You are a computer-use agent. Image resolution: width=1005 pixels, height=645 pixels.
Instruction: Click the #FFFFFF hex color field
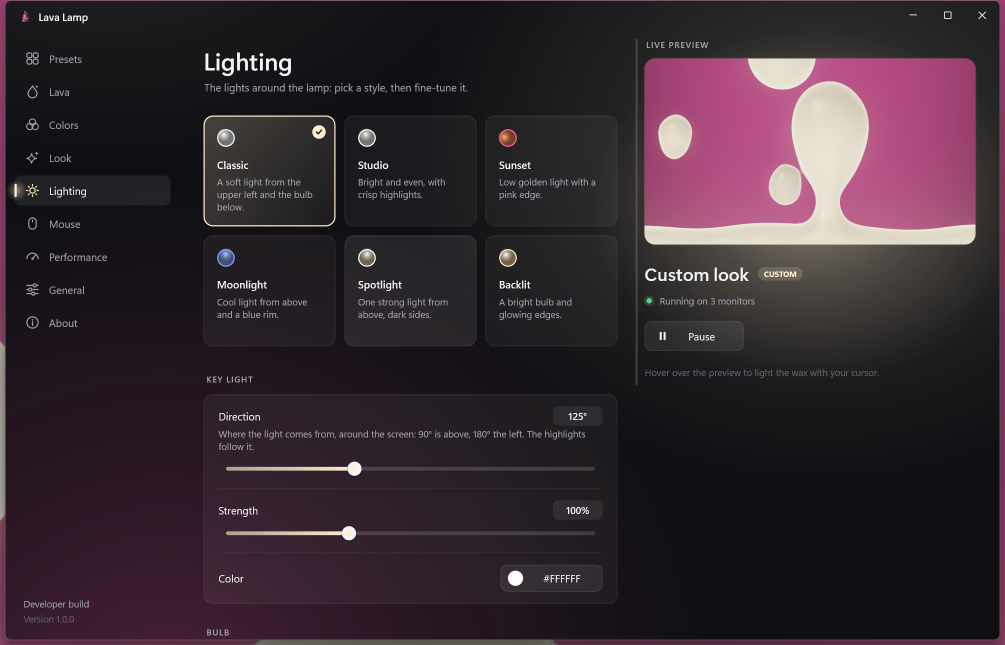coord(551,578)
